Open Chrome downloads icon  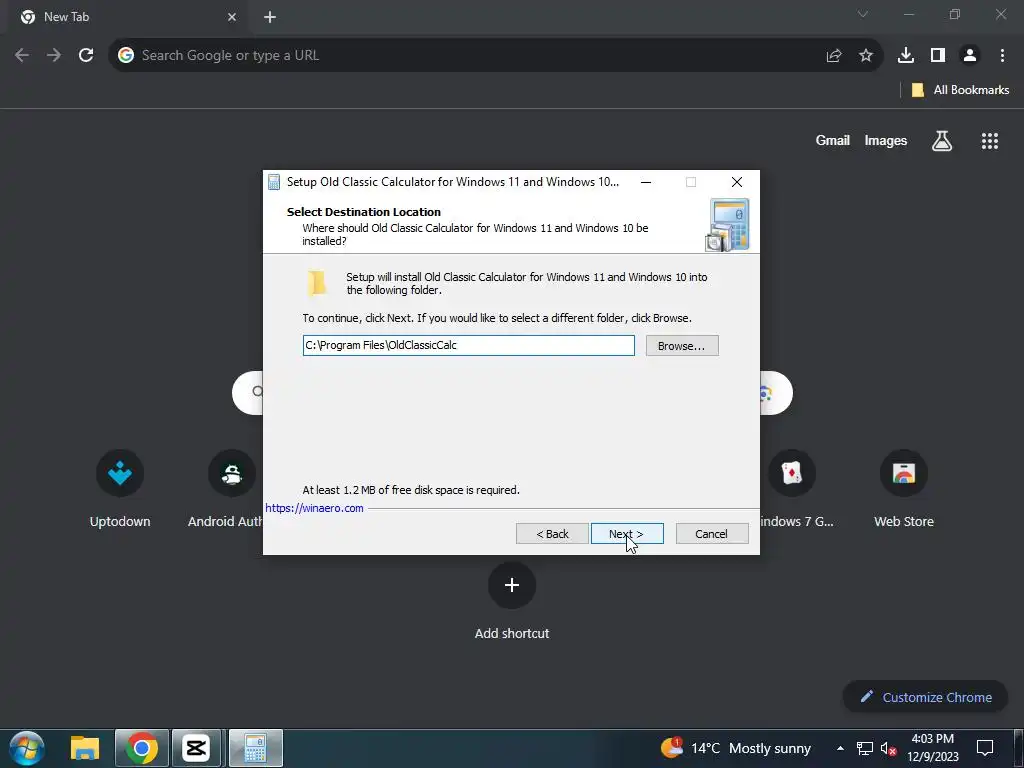click(x=906, y=56)
